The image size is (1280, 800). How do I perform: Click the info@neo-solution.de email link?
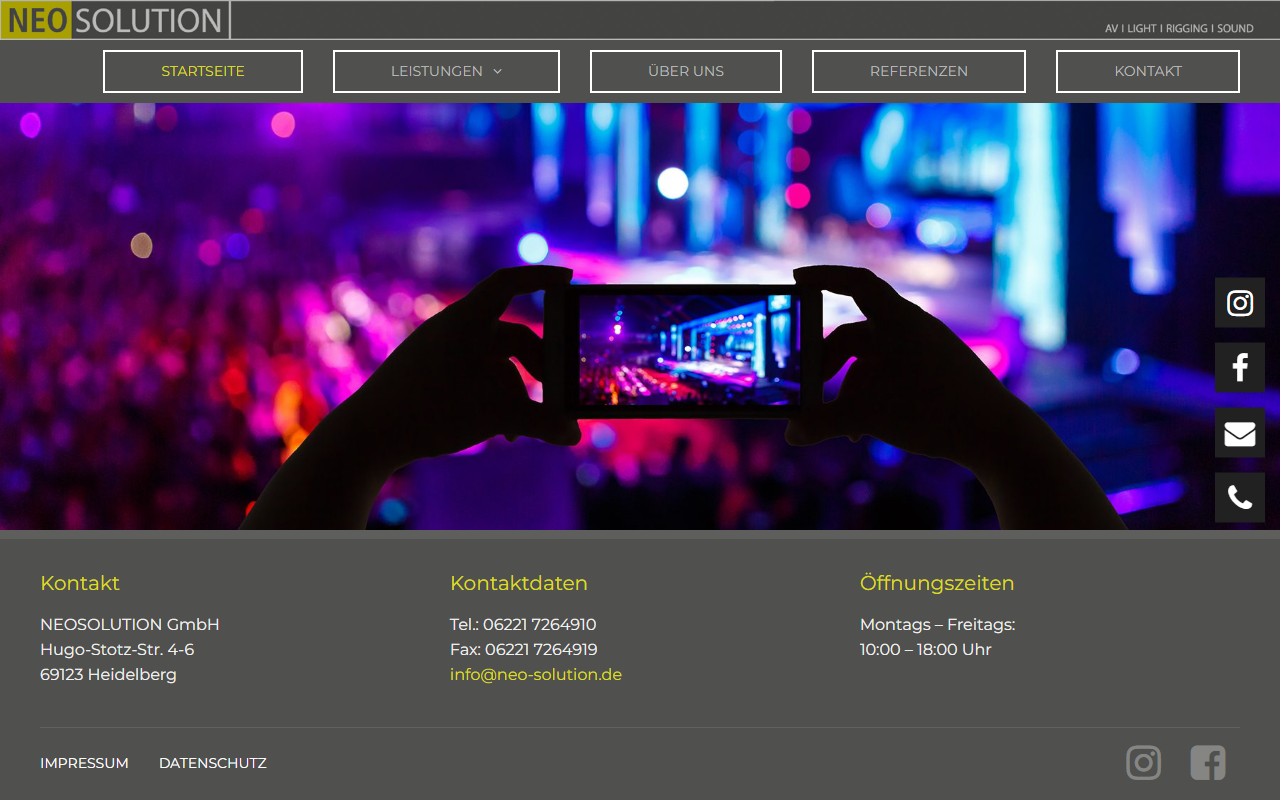point(536,674)
